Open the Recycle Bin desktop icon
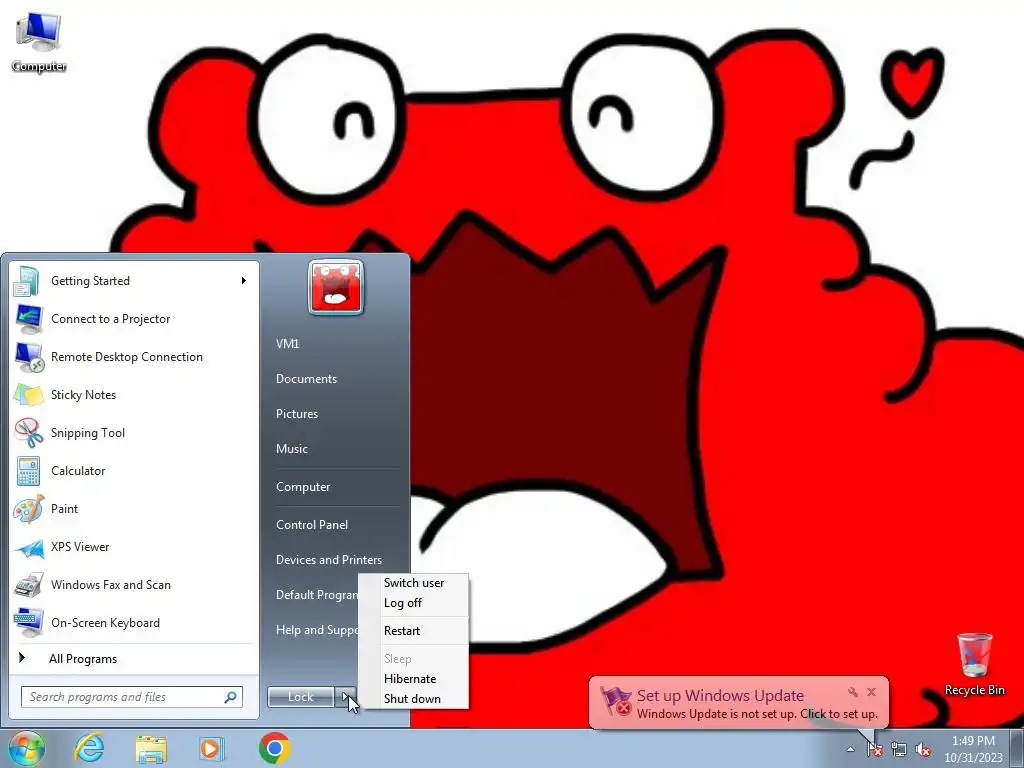This screenshot has height=768, width=1024. 974,664
